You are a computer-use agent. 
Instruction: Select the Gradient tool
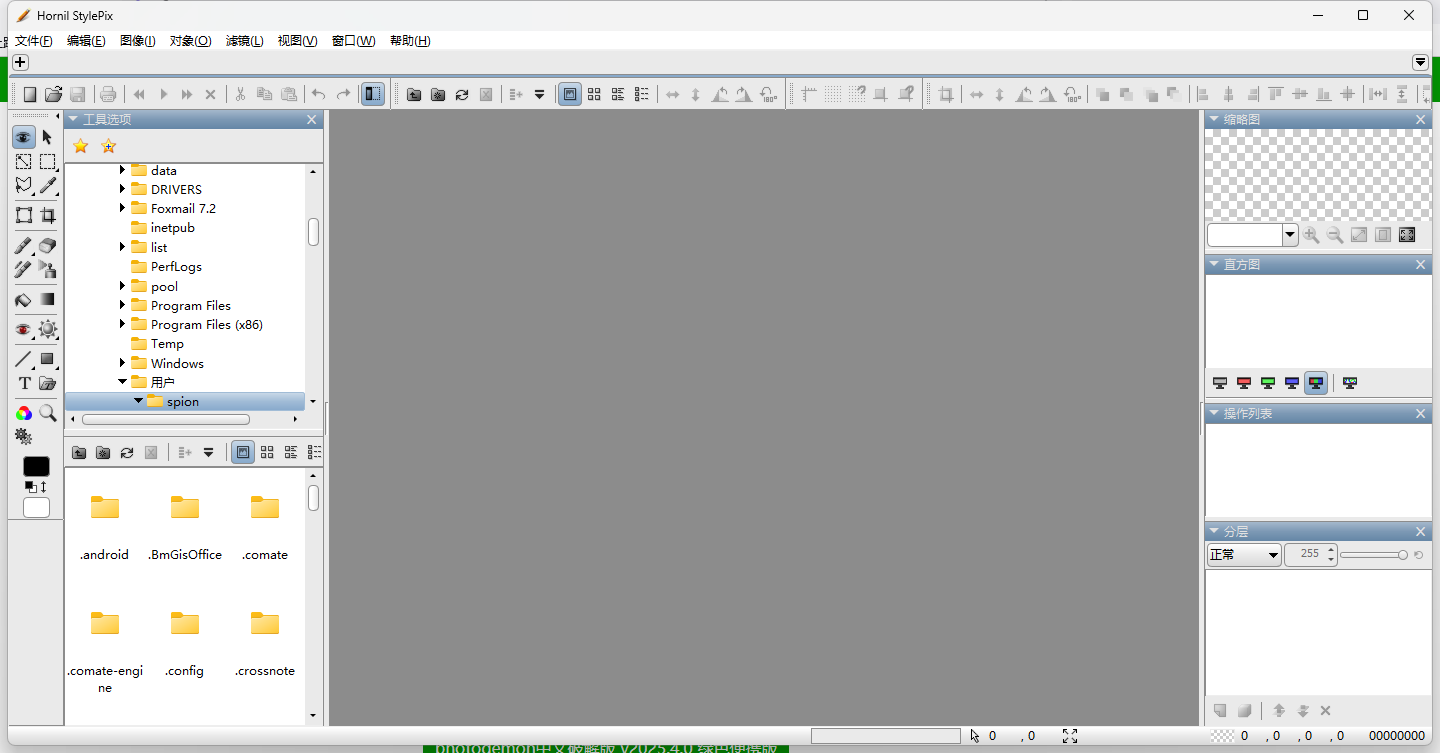47,299
